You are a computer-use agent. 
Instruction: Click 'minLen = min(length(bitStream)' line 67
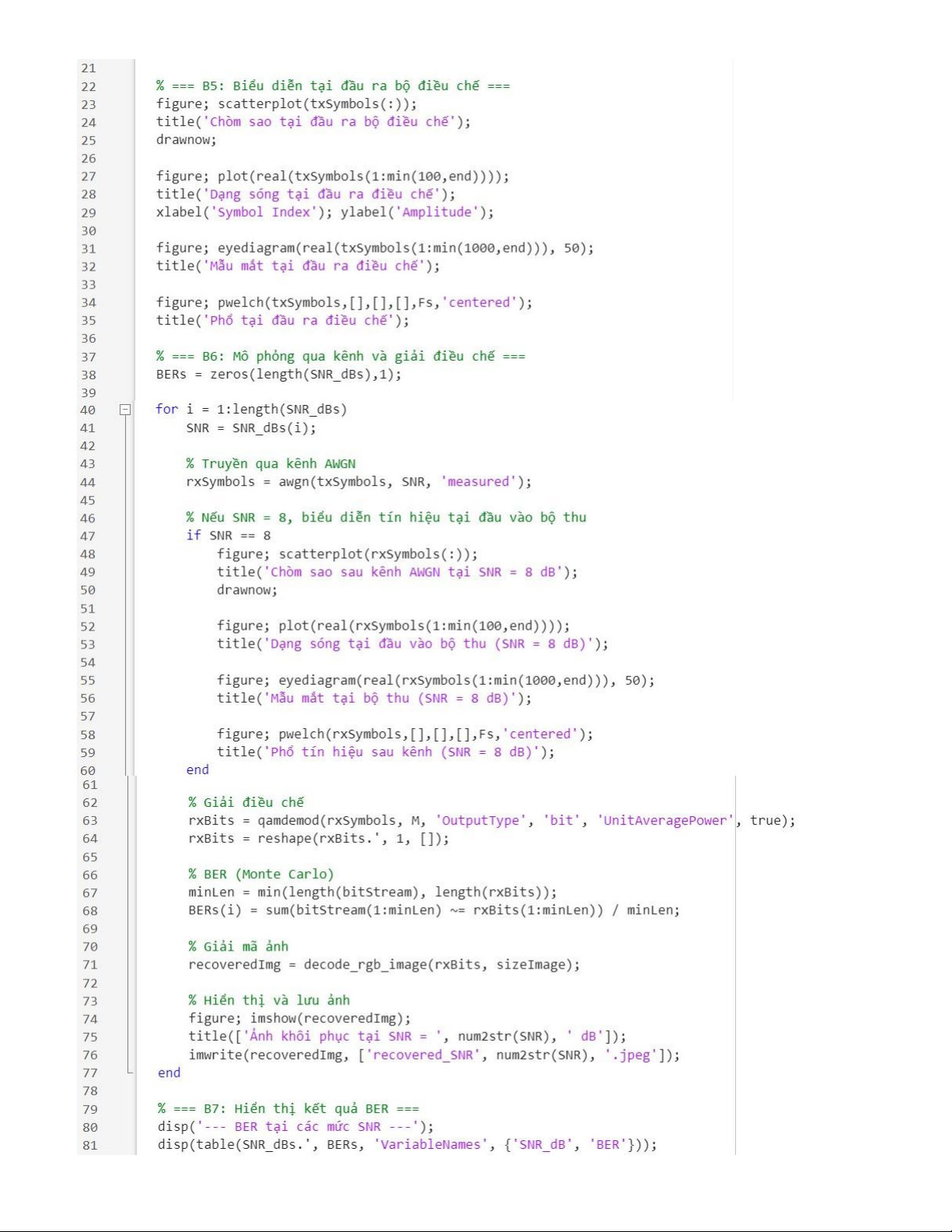[373, 892]
